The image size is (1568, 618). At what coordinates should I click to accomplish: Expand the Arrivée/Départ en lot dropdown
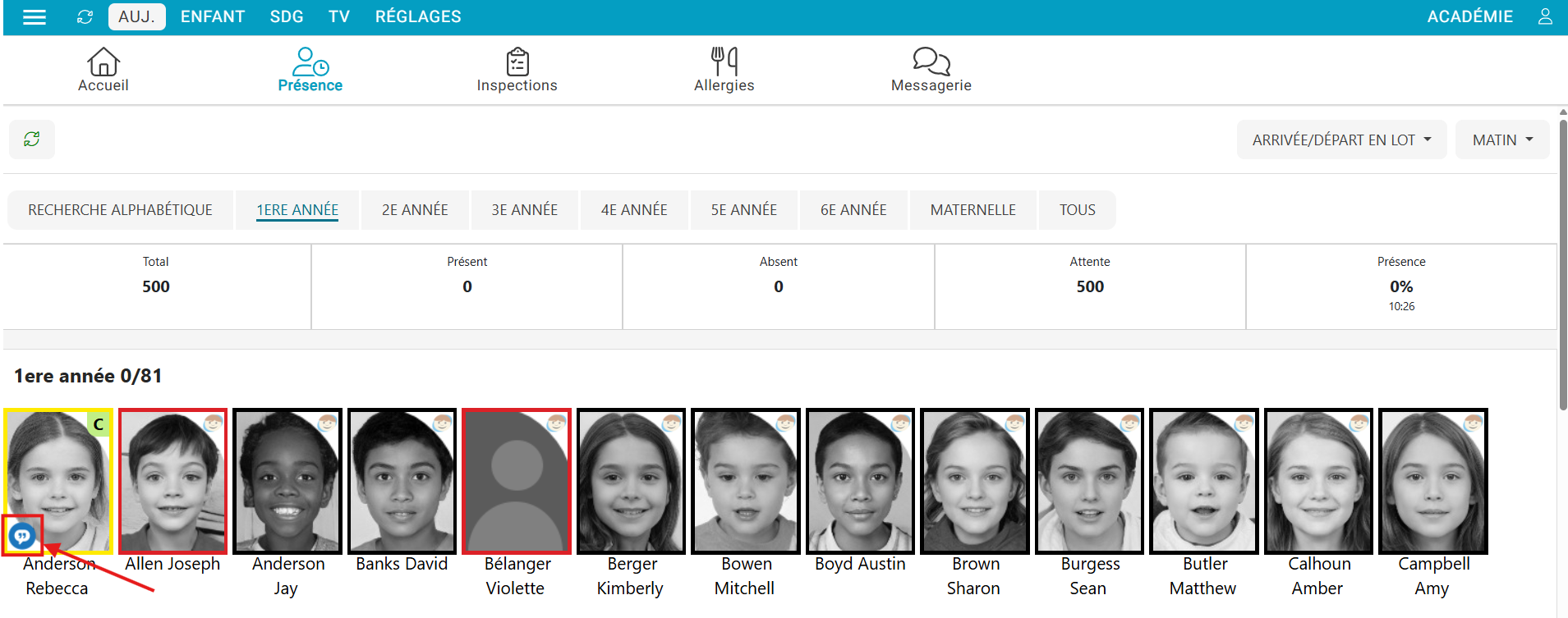(x=1341, y=140)
